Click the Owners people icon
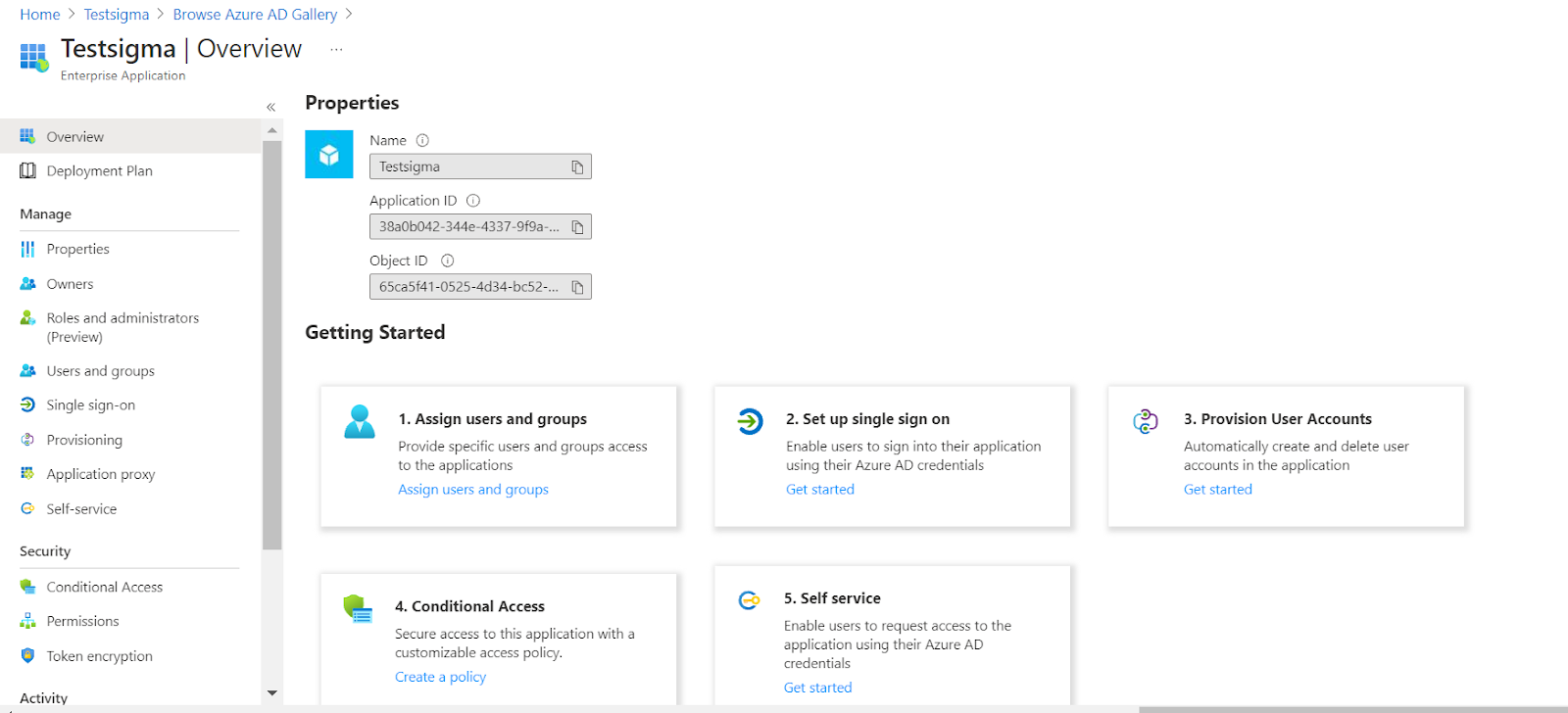1568x713 pixels. [27, 284]
